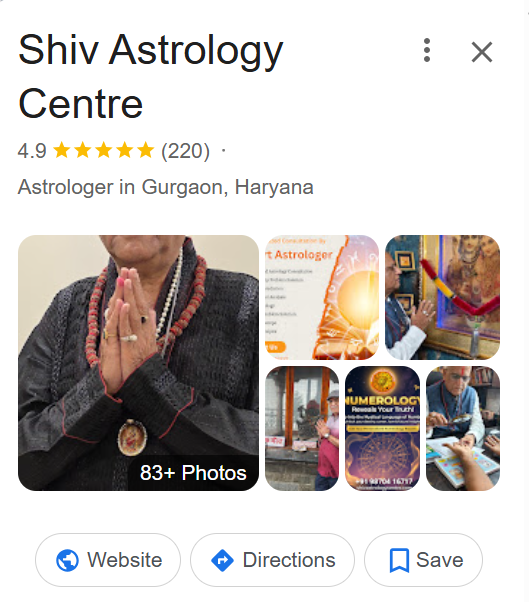Click the 4.9 rating number
The width and height of the screenshot is (529, 602).
coord(32,150)
